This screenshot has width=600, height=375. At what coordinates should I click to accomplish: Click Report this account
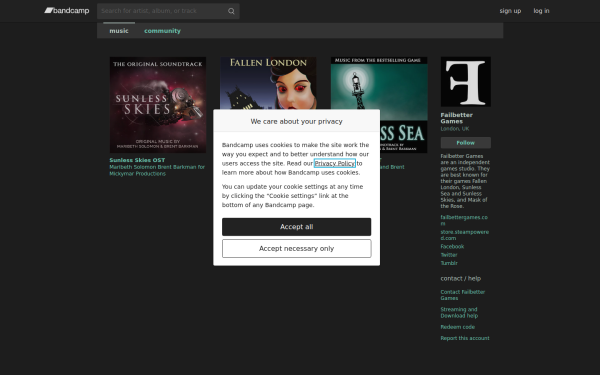(x=465, y=338)
